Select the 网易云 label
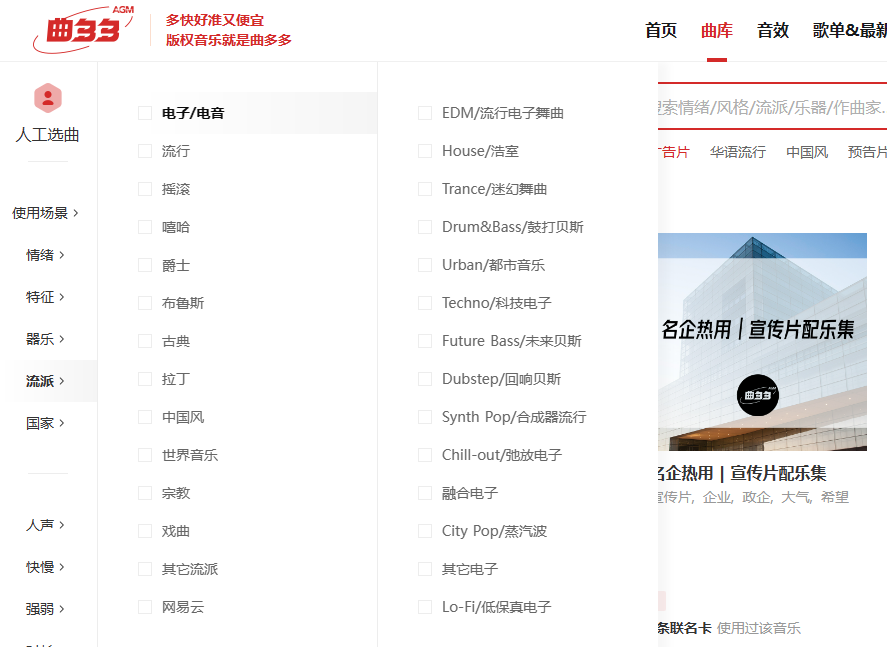887x647 pixels. click(x=183, y=607)
